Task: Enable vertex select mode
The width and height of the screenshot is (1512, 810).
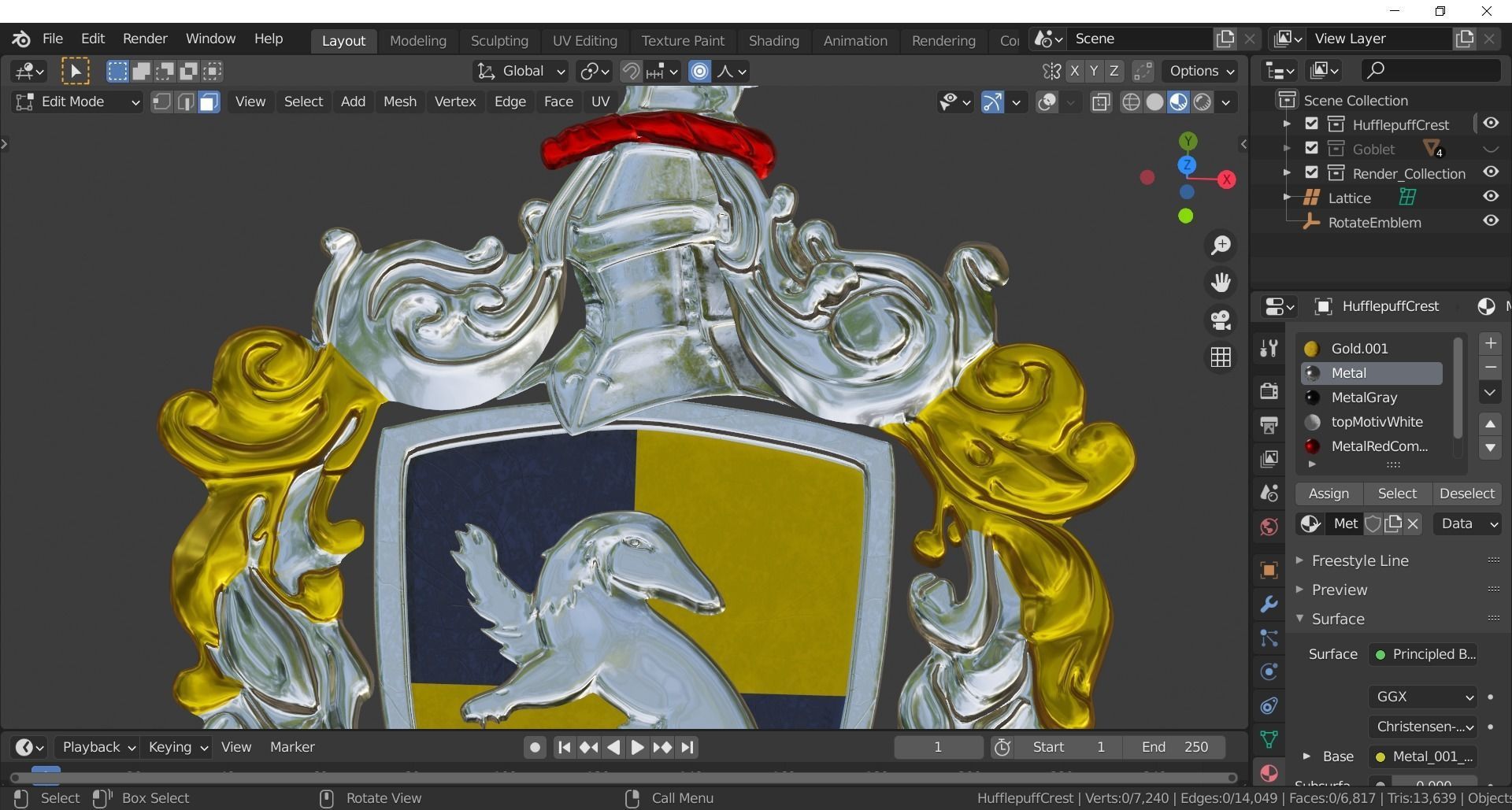Action: [161, 102]
